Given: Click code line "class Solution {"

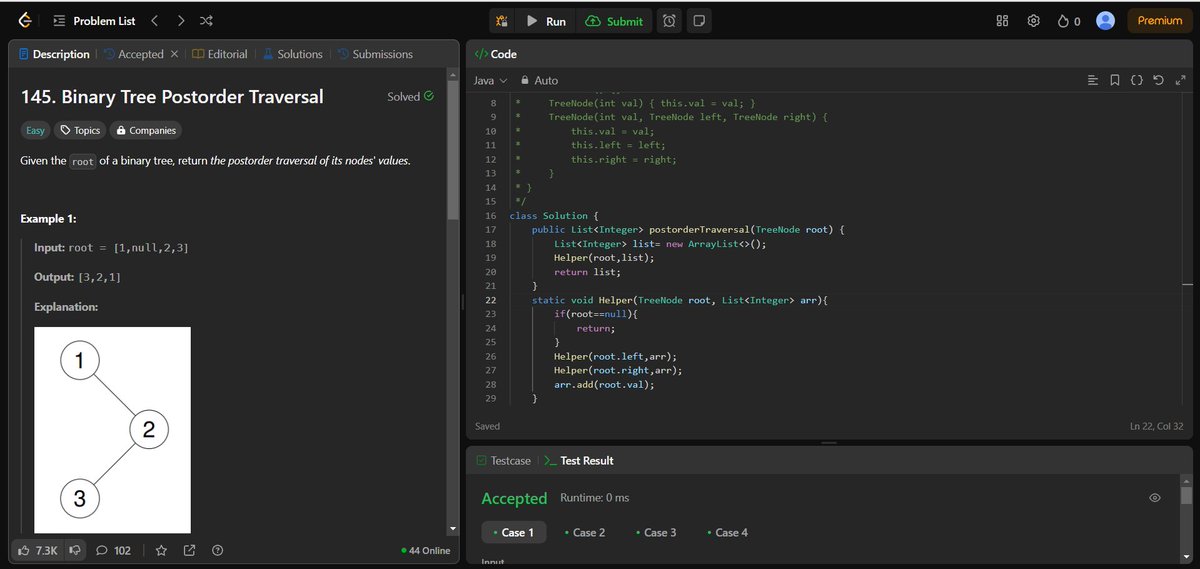Looking at the screenshot, I should click(554, 216).
